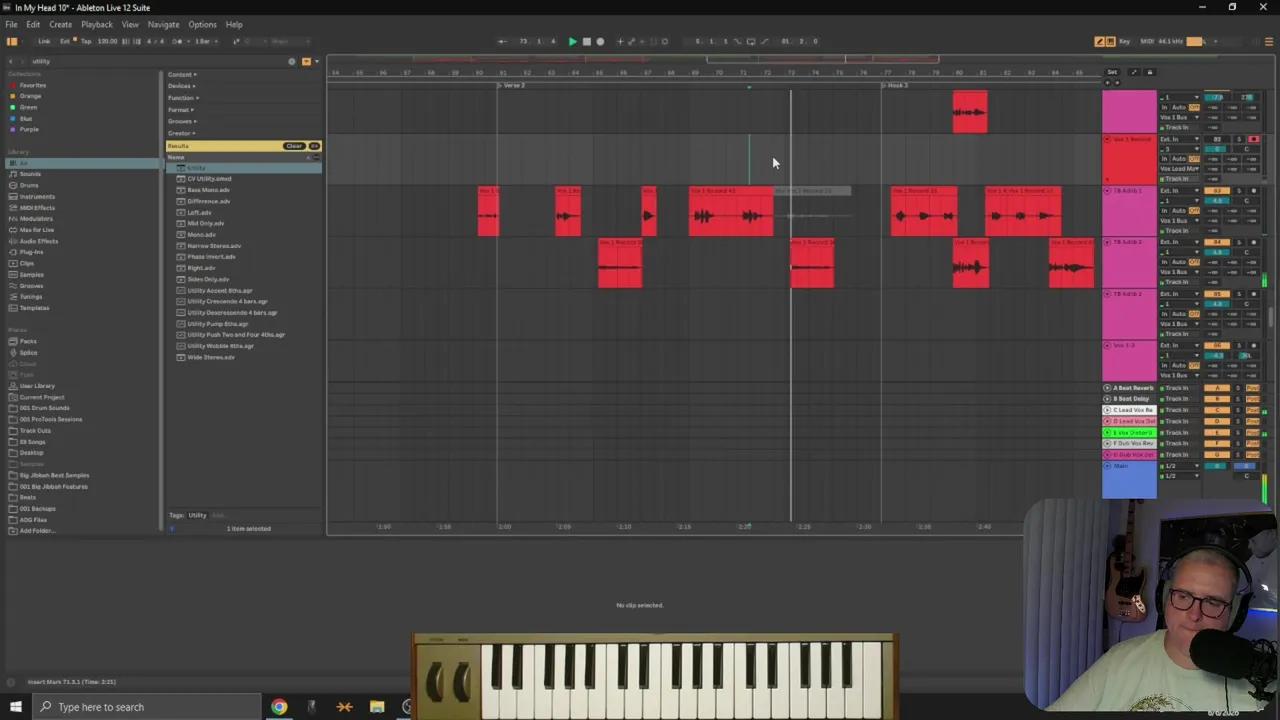Click the Stop button in transport

pos(586,41)
